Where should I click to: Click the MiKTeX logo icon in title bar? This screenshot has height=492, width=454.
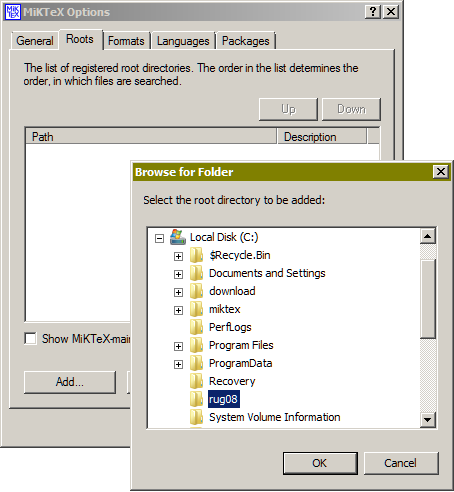tap(13, 12)
